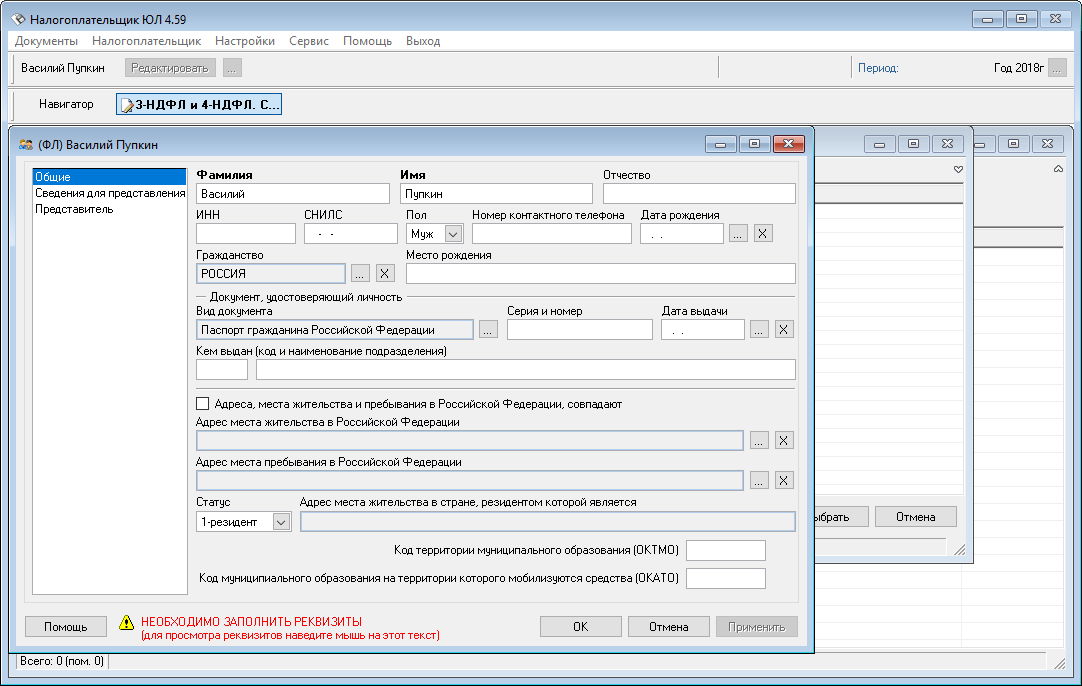The height and width of the screenshot is (686, 1082).
Task: Click the heart-shaped collapse icon in background window
Action: coord(958,169)
